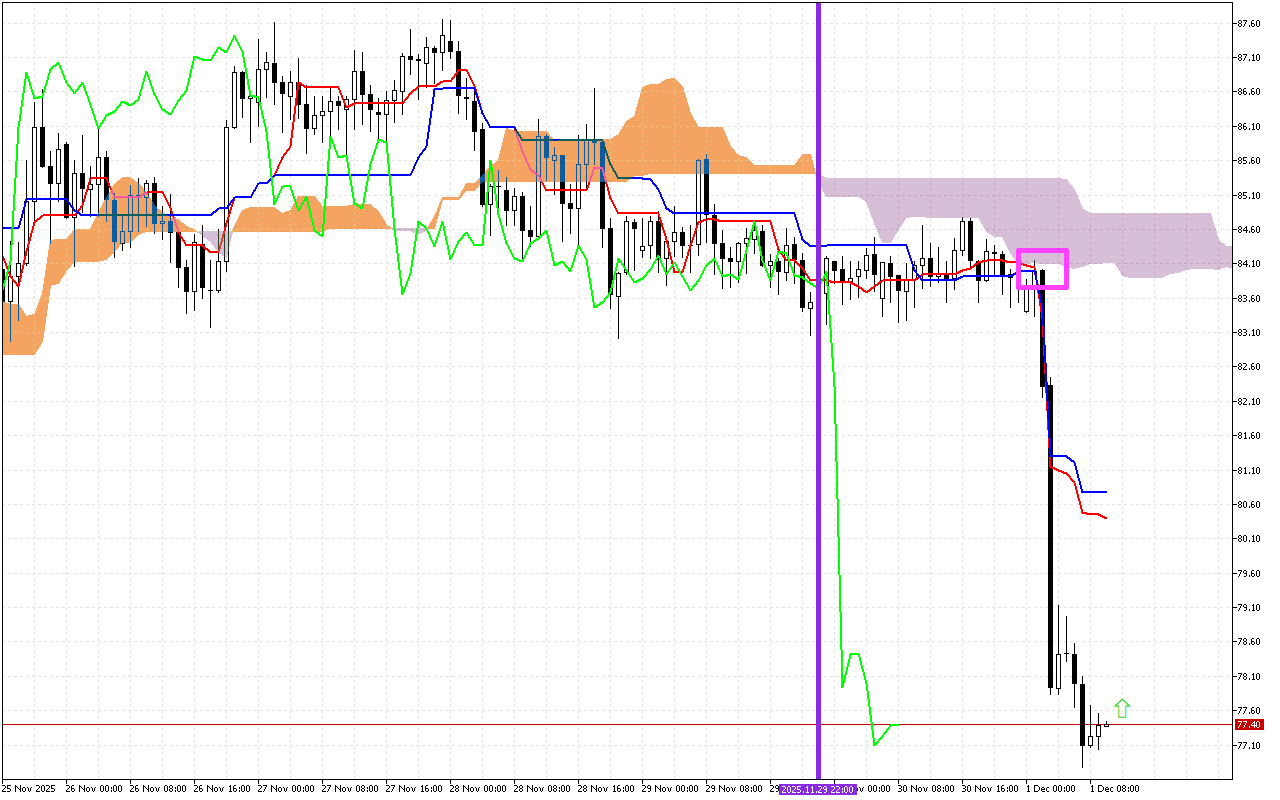Viewport: 1280px width, 800px height.
Task: Click the 25 Nov 2025 time axis label
Action: [x=31, y=789]
